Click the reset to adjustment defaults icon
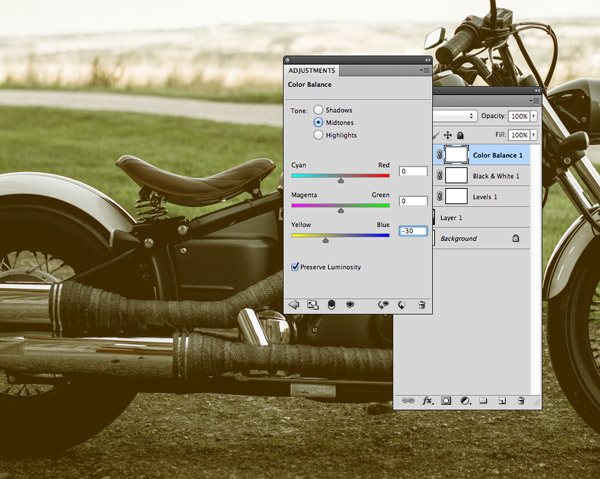This screenshot has height=479, width=600. coord(401,304)
